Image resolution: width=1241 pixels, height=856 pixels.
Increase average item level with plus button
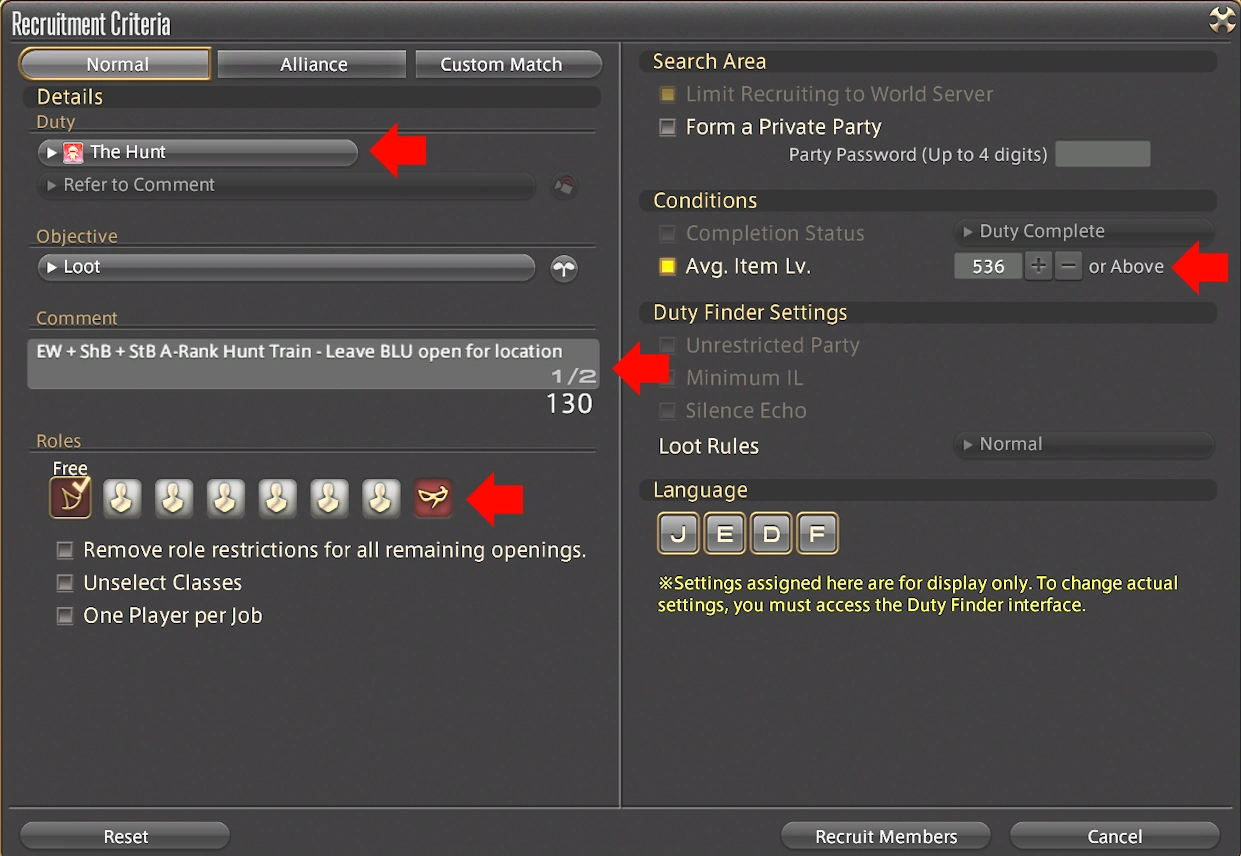[x=1038, y=267]
